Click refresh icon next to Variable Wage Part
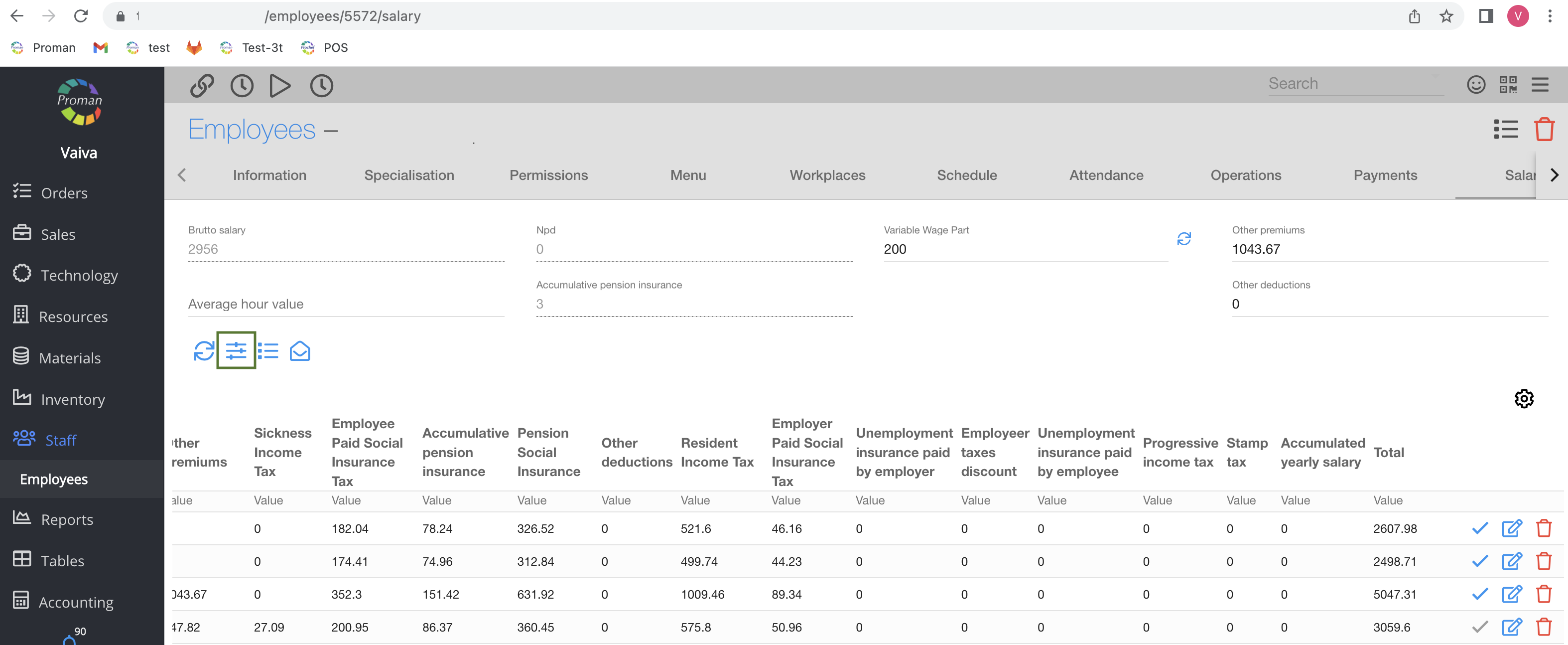Screen dimensions: 1568x645 pyautogui.click(x=1184, y=239)
